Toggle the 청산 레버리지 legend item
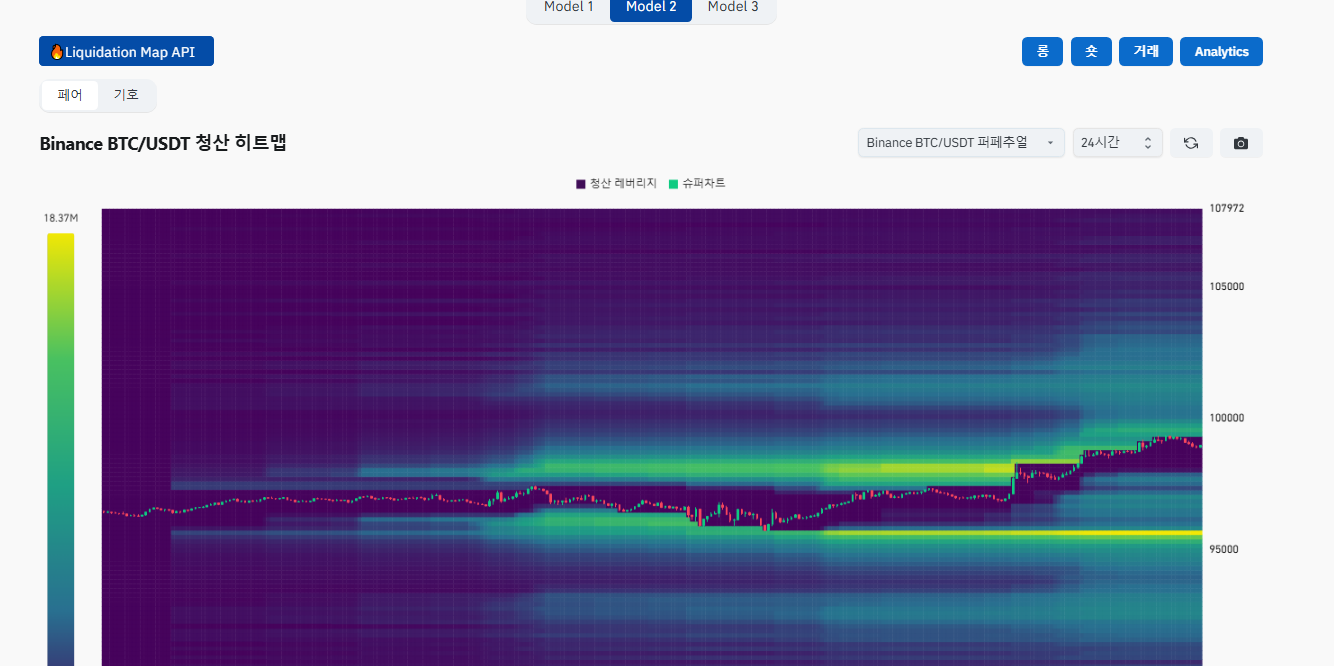 pyautogui.click(x=616, y=184)
